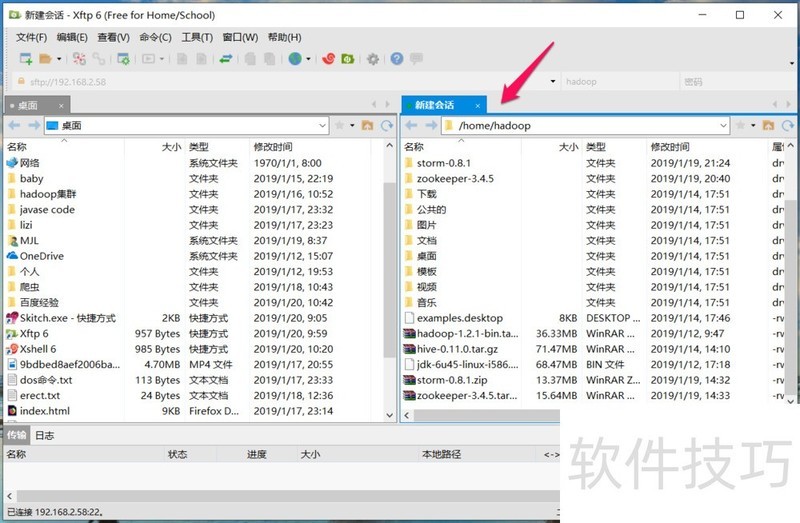Viewport: 800px width, 523px height.
Task: Click local pane bookmark star icon
Action: (x=339, y=125)
